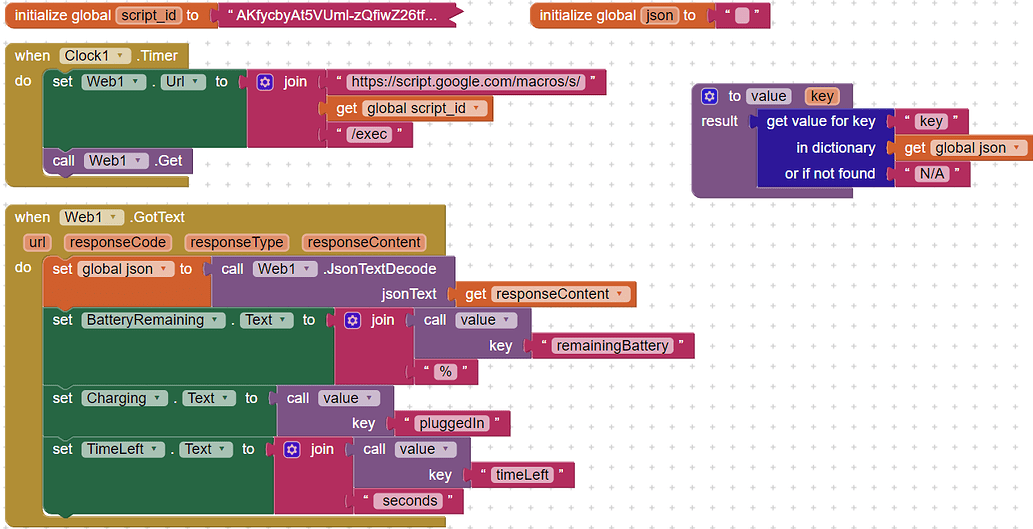The width and height of the screenshot is (1033, 529).
Task: Open the Clock1 component dropdown in the Timer event
Action: point(94,56)
